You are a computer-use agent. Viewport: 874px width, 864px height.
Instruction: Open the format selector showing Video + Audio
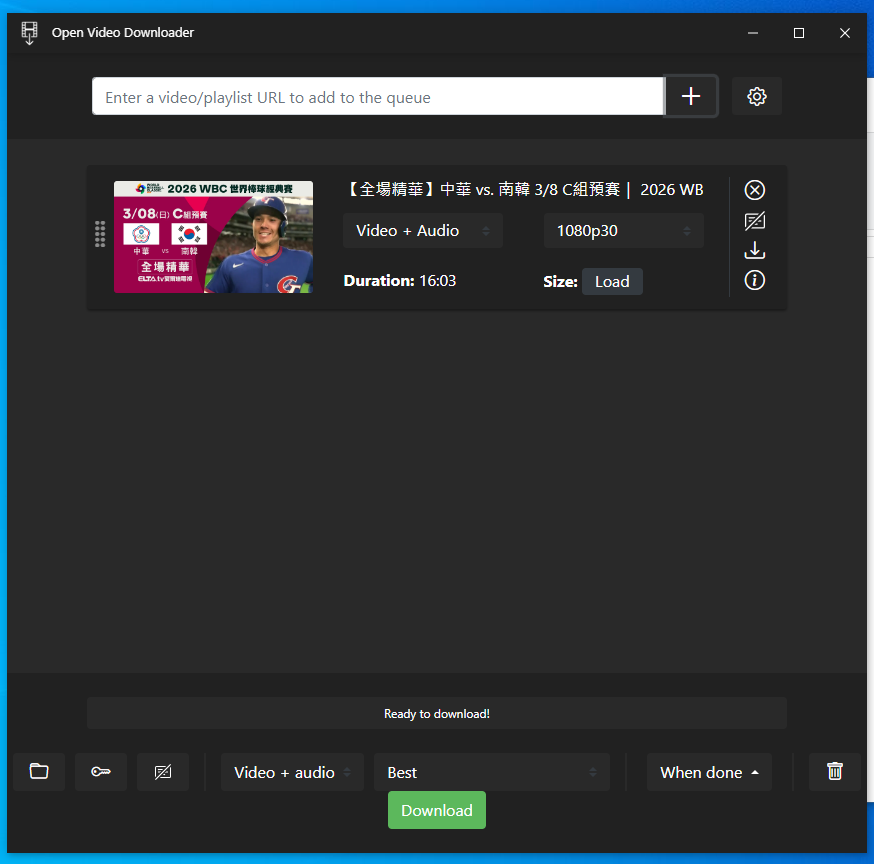tap(422, 230)
